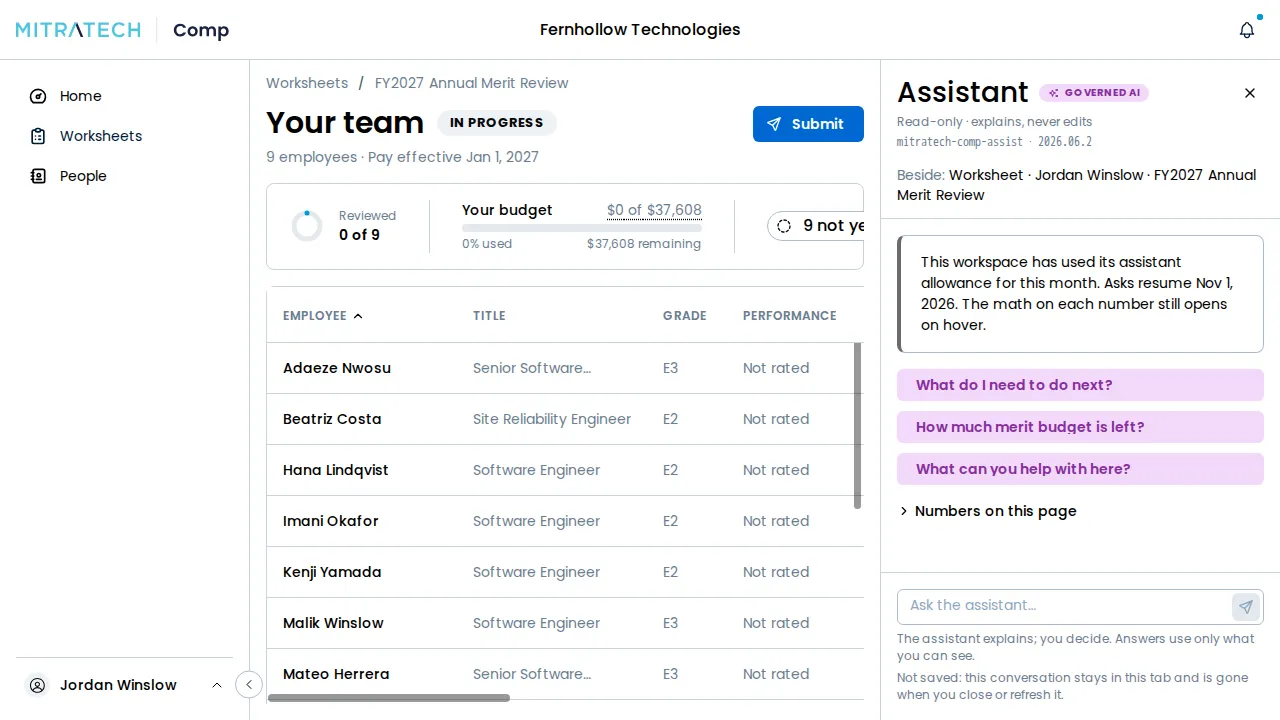Click the Home compass icon
The height and width of the screenshot is (720, 1280).
[x=38, y=96]
